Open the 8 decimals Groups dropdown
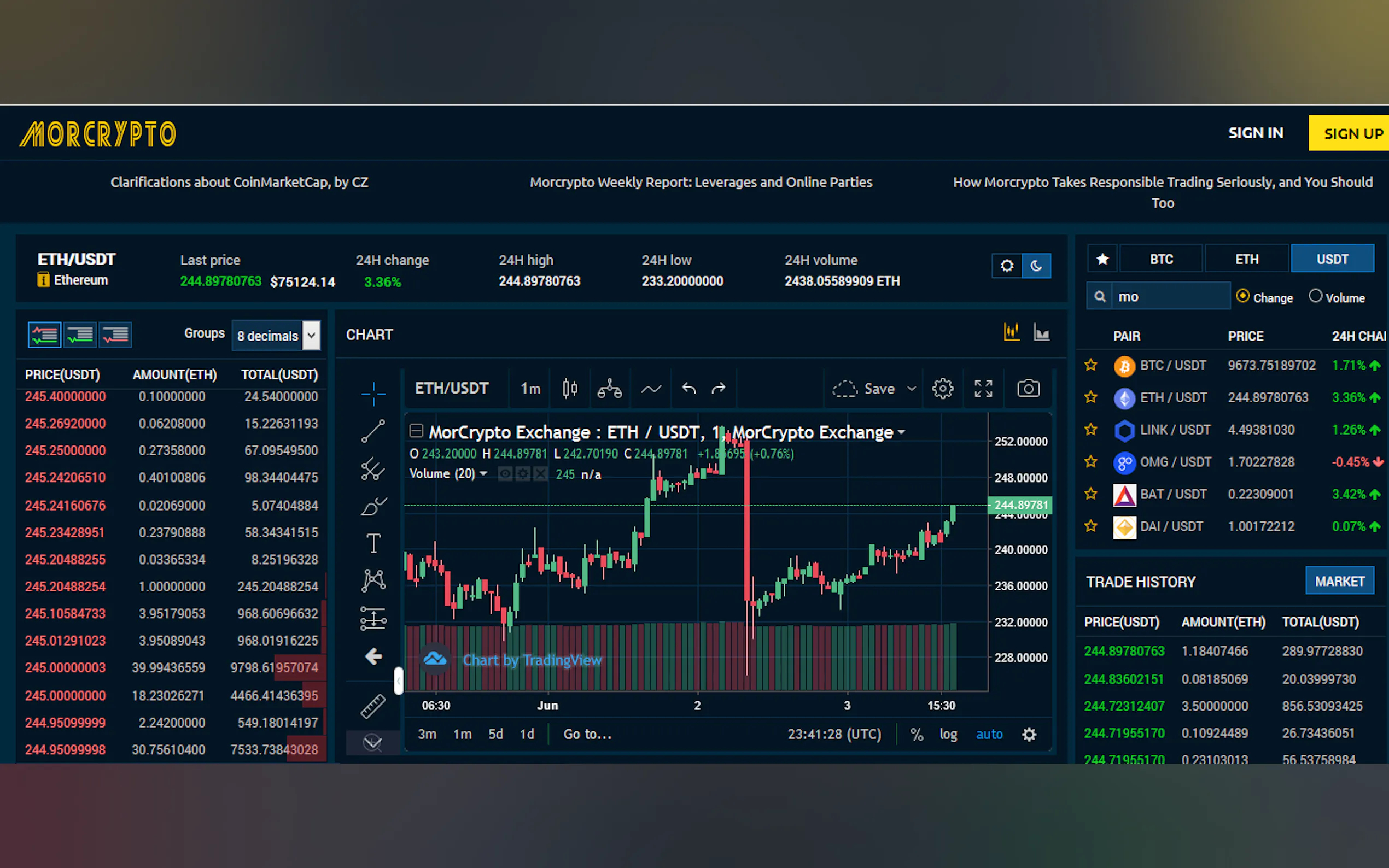 tap(276, 335)
